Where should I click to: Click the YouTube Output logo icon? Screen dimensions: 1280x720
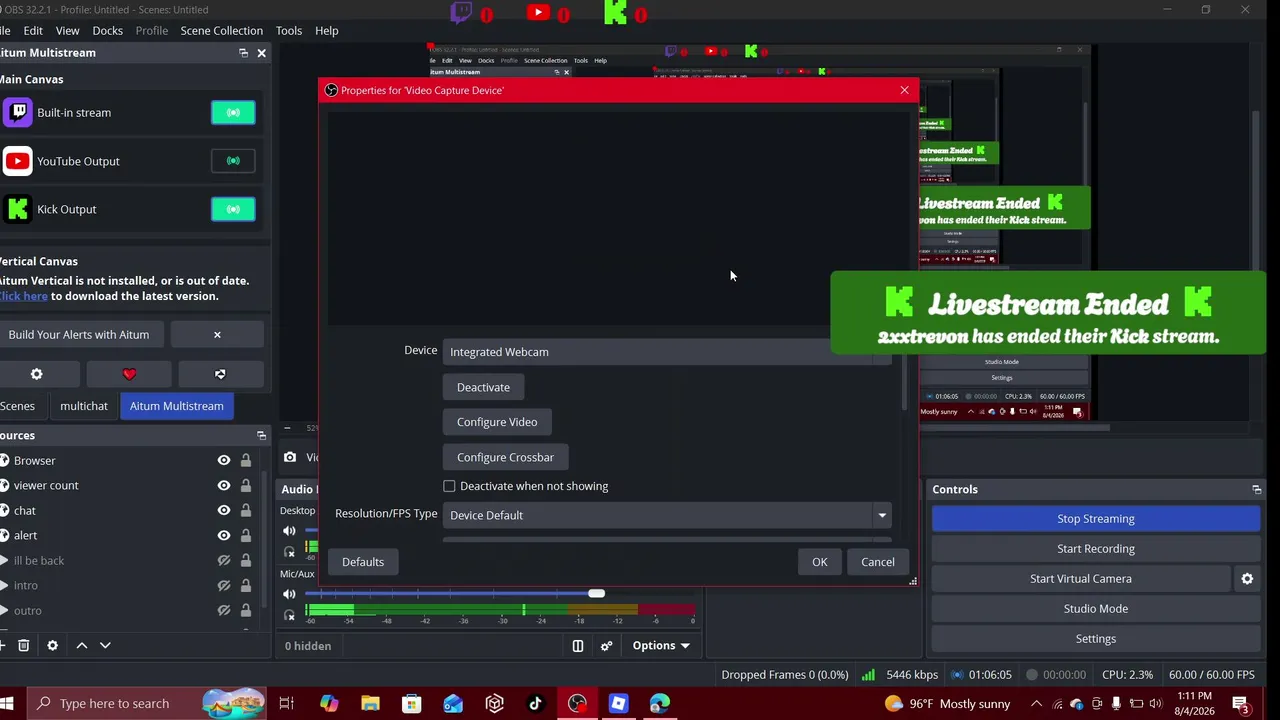[x=18, y=161]
